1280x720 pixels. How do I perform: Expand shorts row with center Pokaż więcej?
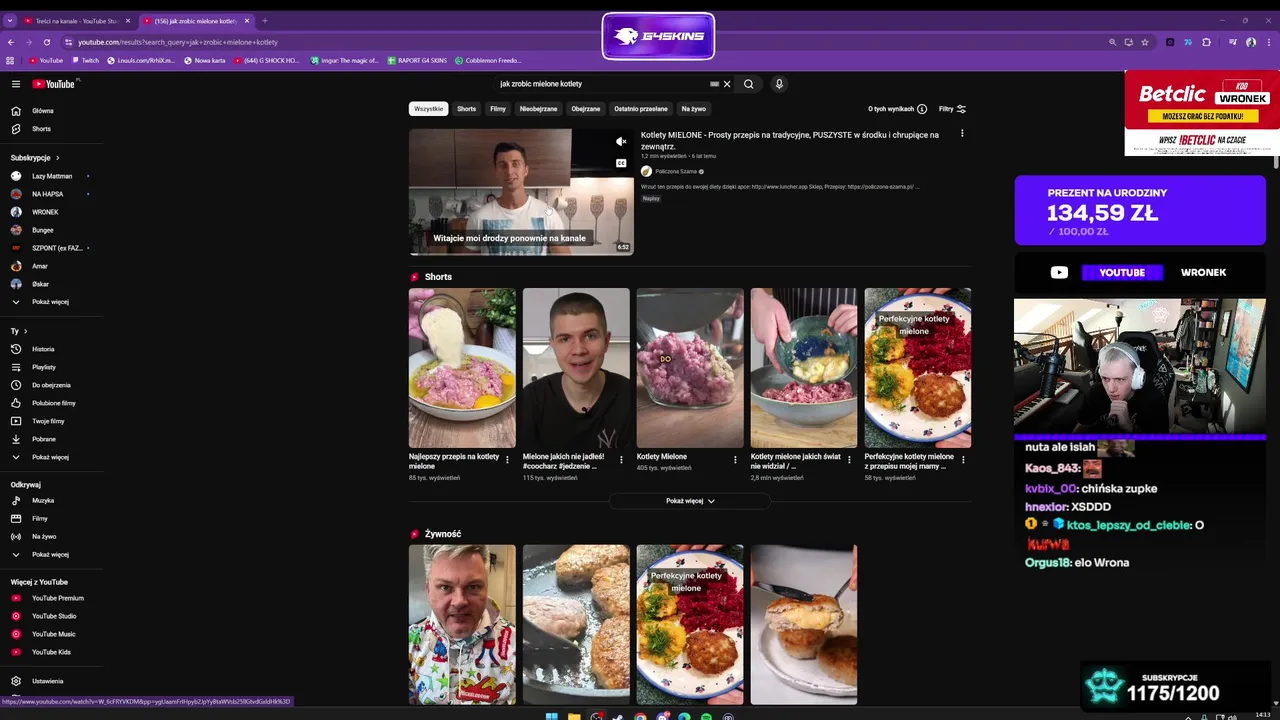[x=690, y=501]
